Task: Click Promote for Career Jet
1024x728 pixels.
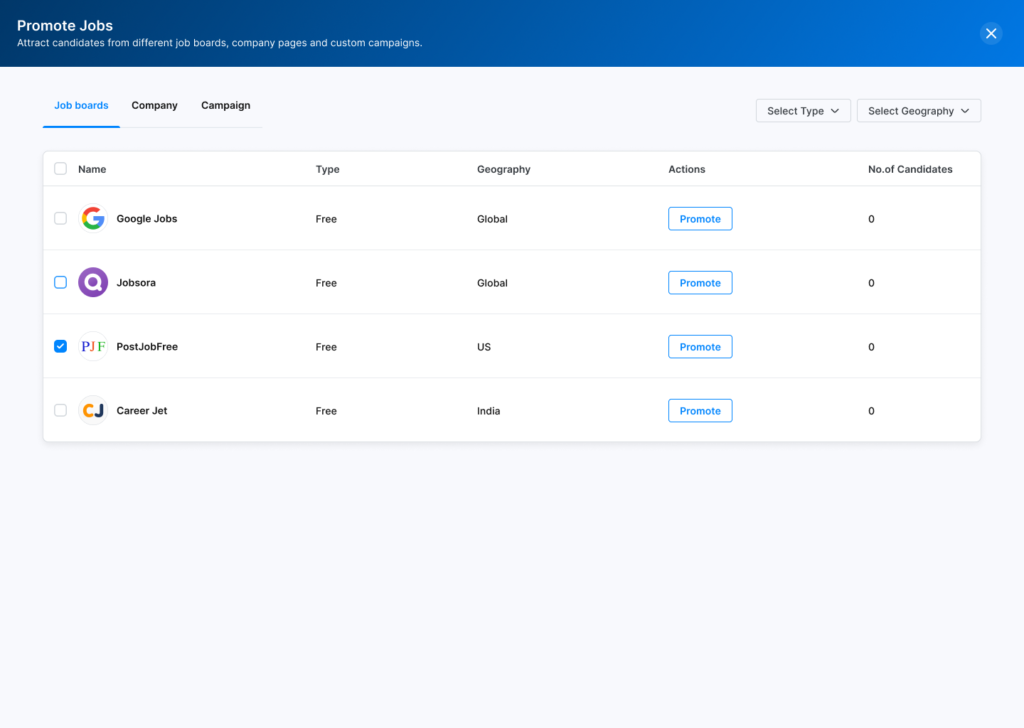Action: pyautogui.click(x=700, y=410)
